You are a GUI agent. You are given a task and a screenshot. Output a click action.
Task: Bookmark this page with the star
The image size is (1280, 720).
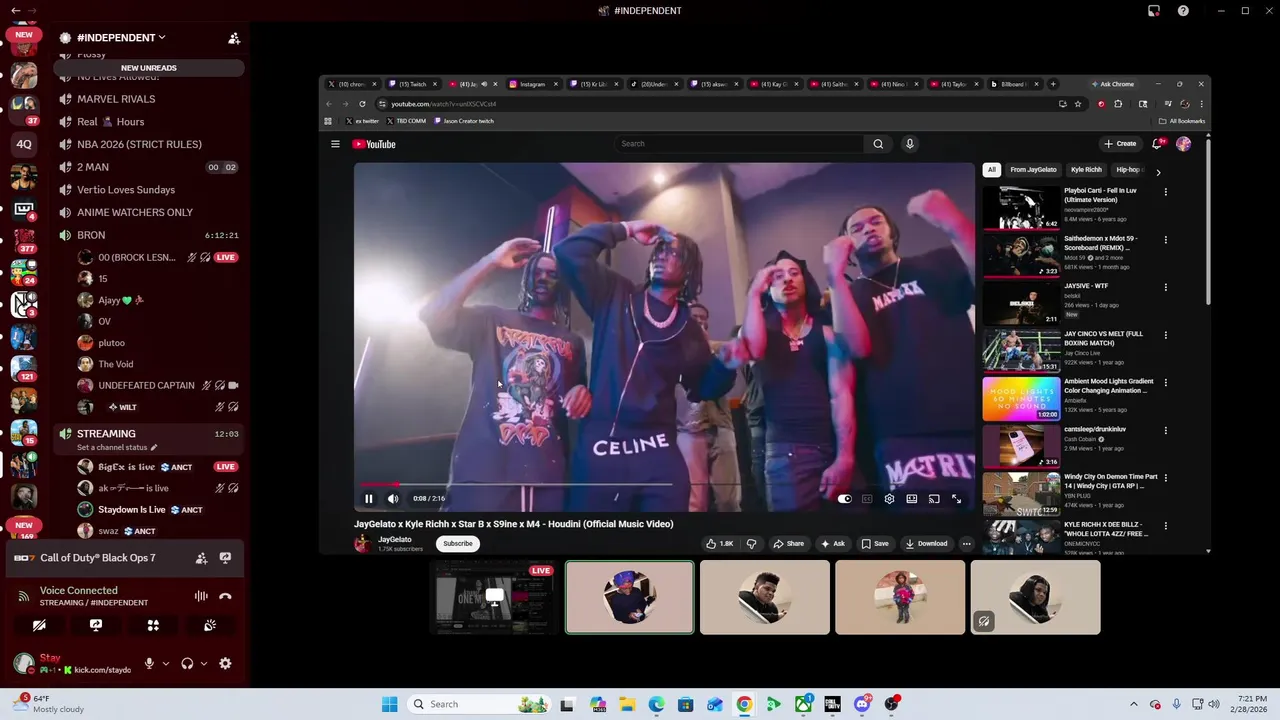pos(1077,104)
